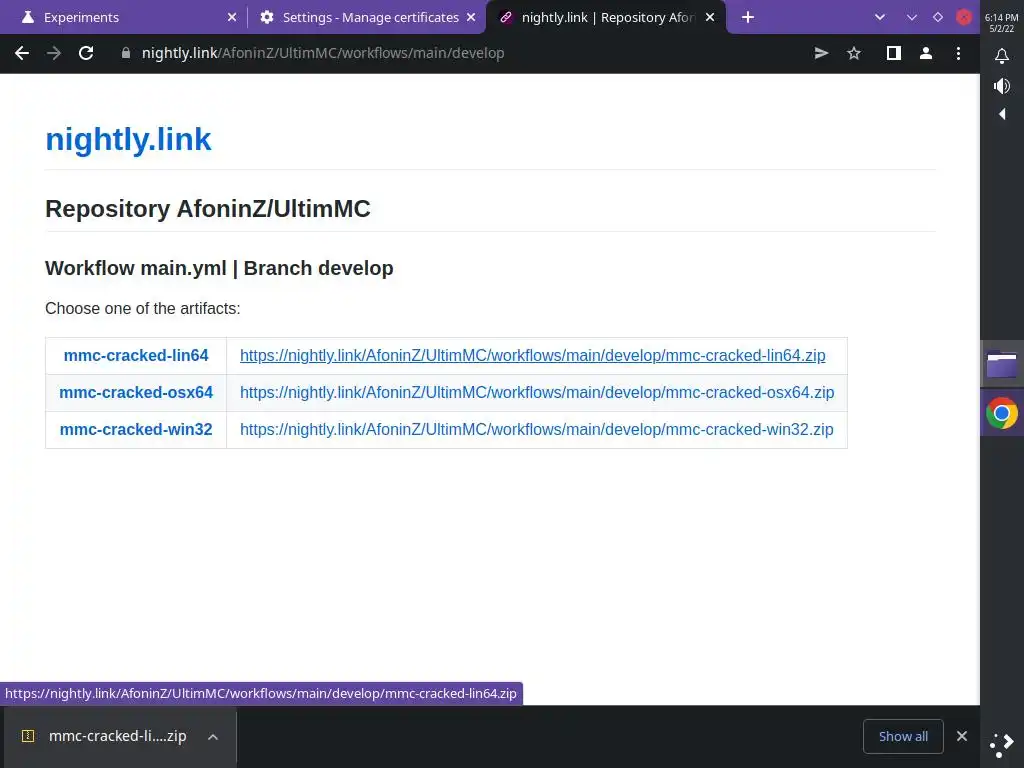This screenshot has width=1024, height=768.
Task: Close the downloads bar
Action: [x=962, y=737]
